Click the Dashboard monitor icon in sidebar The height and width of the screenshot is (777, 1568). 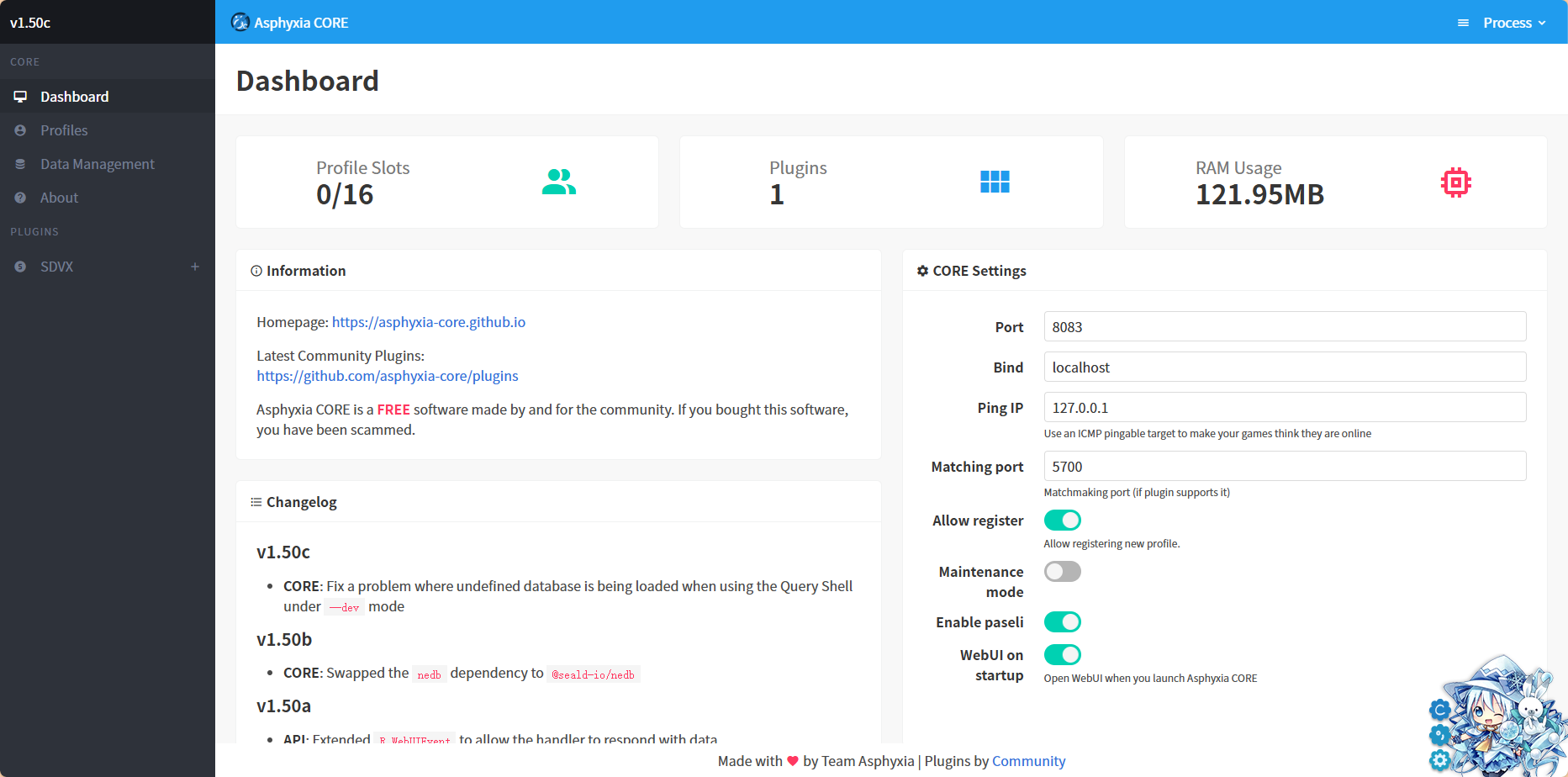point(20,97)
